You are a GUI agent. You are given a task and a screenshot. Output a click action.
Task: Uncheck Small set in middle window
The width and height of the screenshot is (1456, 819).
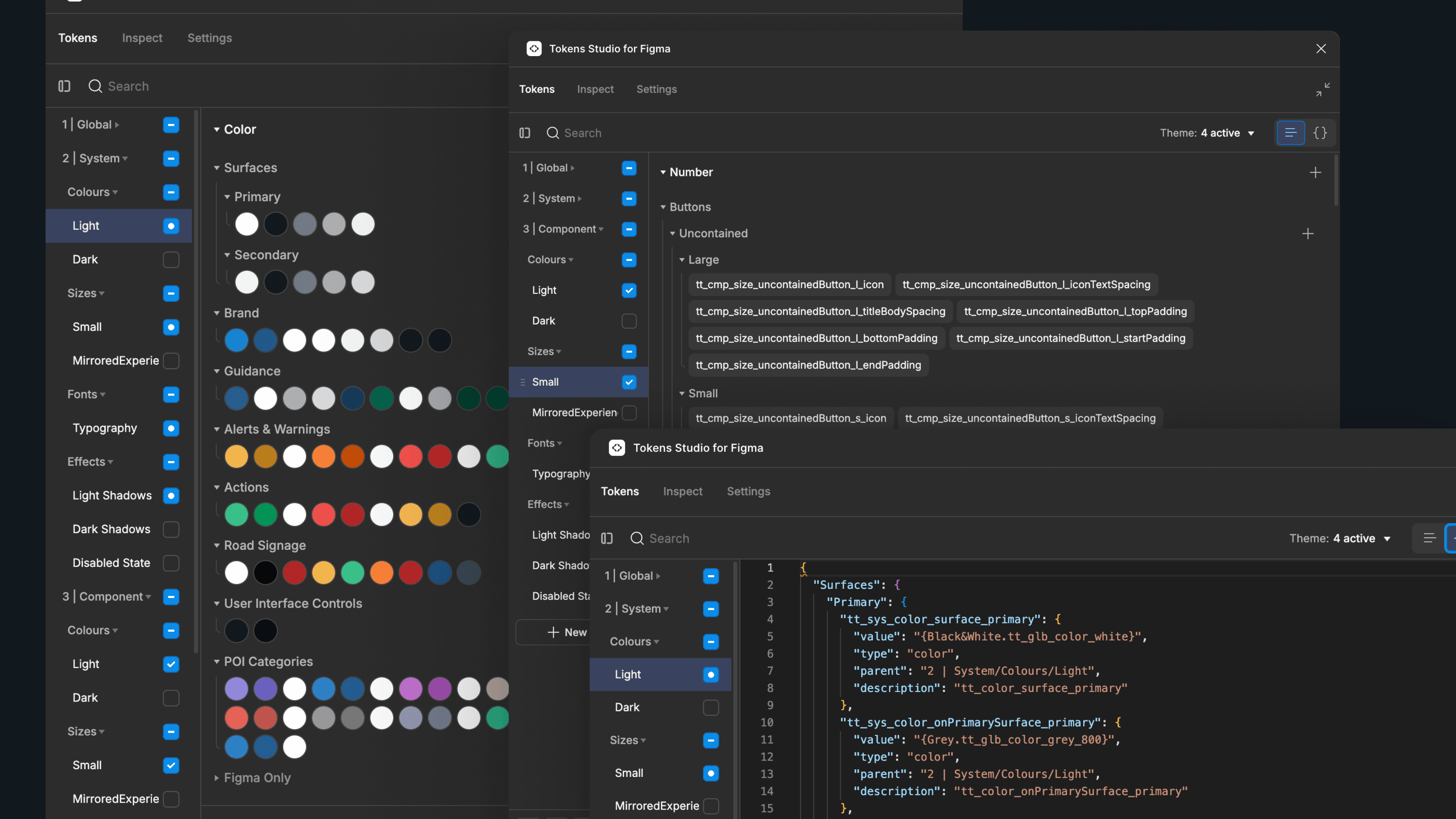click(x=629, y=382)
